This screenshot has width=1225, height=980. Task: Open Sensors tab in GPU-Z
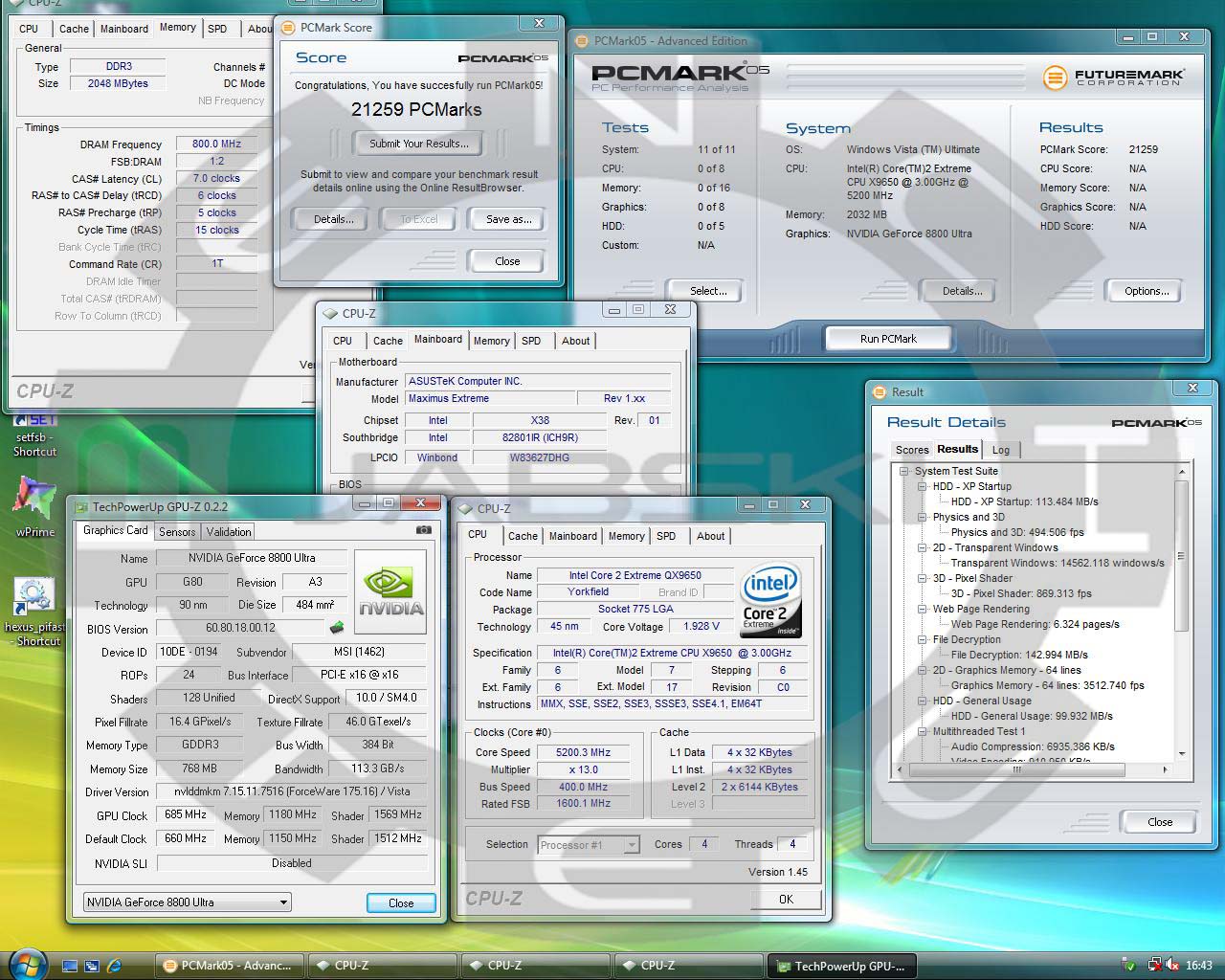[177, 532]
